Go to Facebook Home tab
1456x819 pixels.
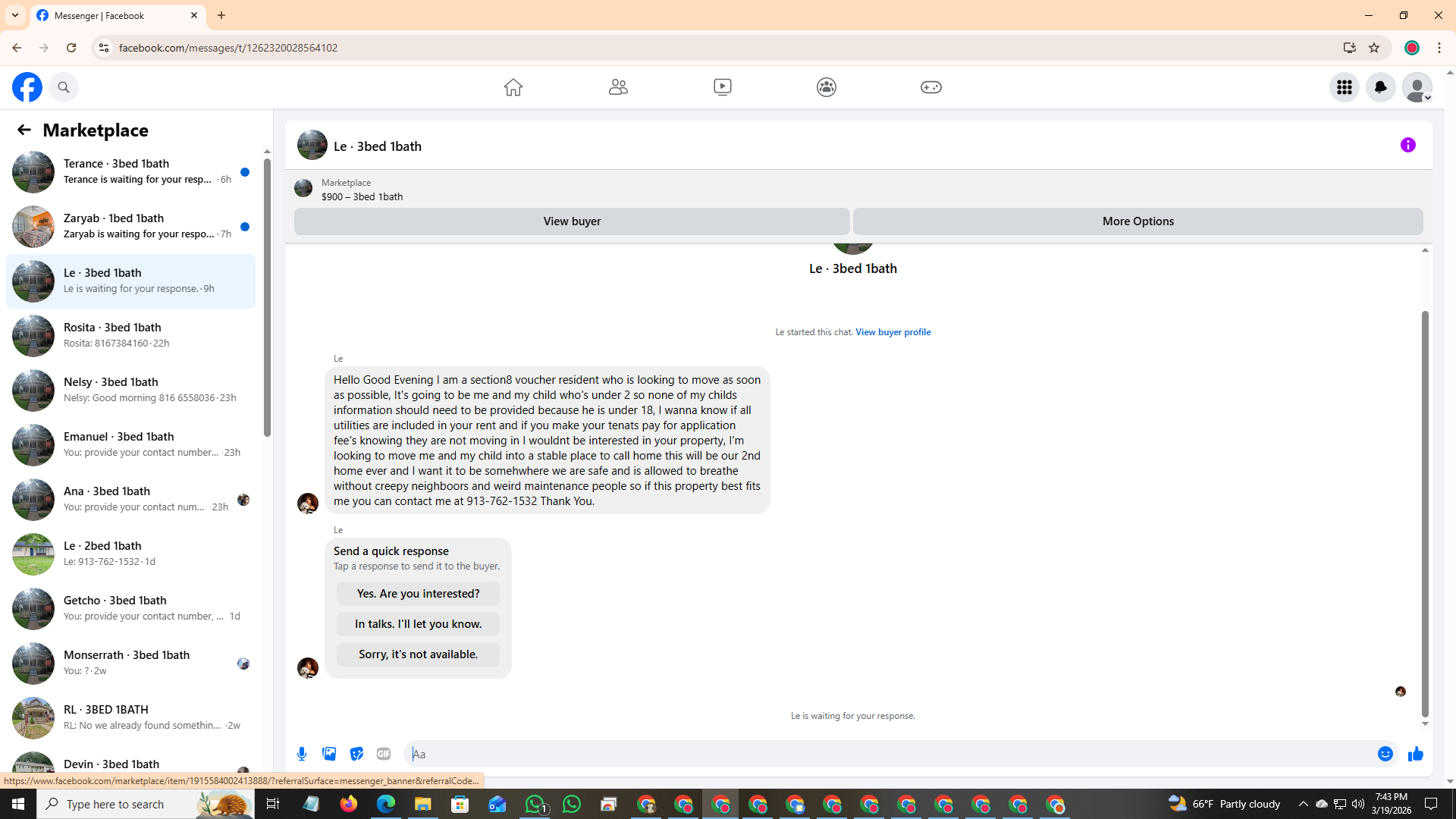click(x=513, y=87)
